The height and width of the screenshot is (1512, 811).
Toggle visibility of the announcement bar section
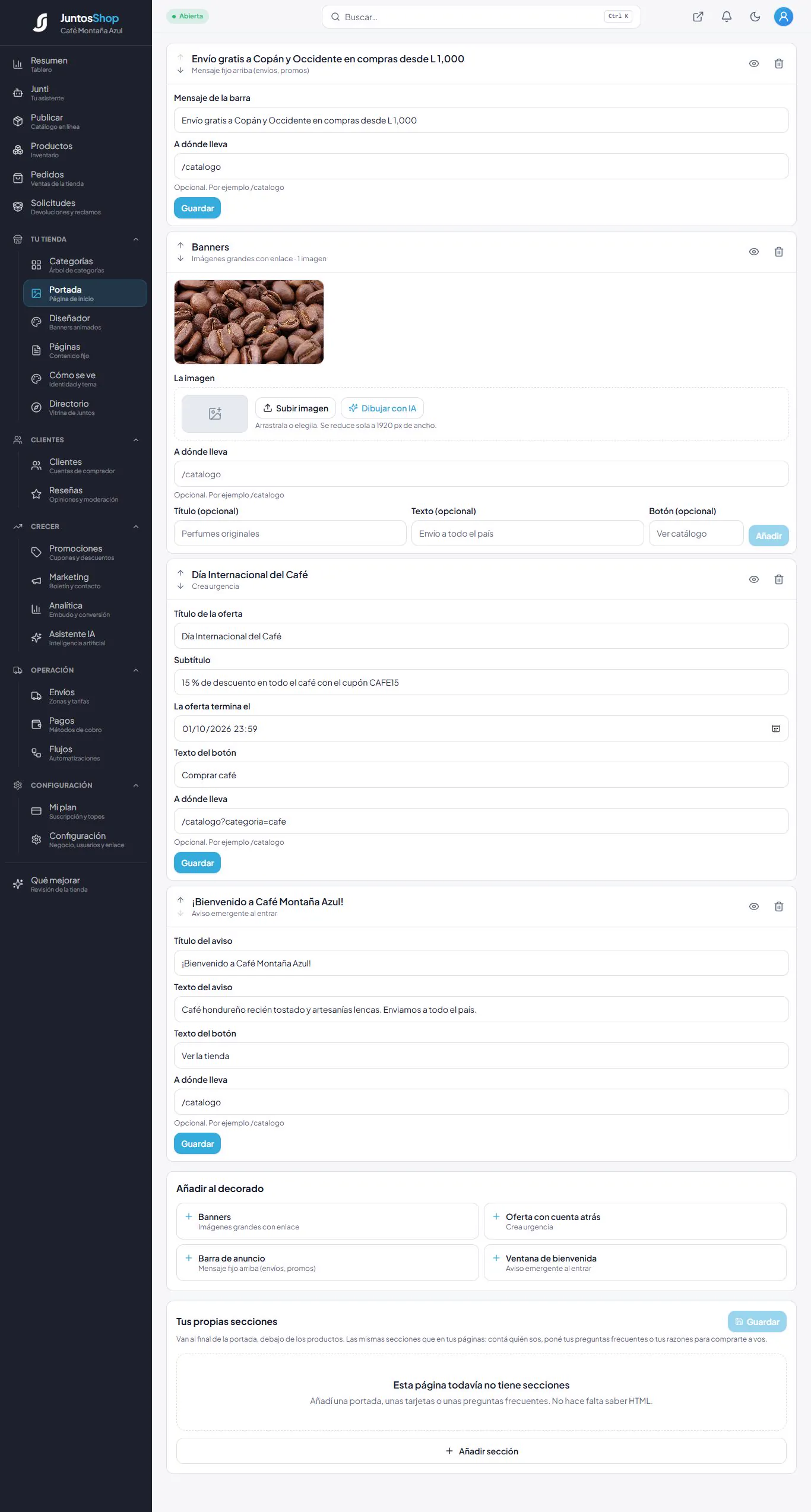tap(753, 64)
